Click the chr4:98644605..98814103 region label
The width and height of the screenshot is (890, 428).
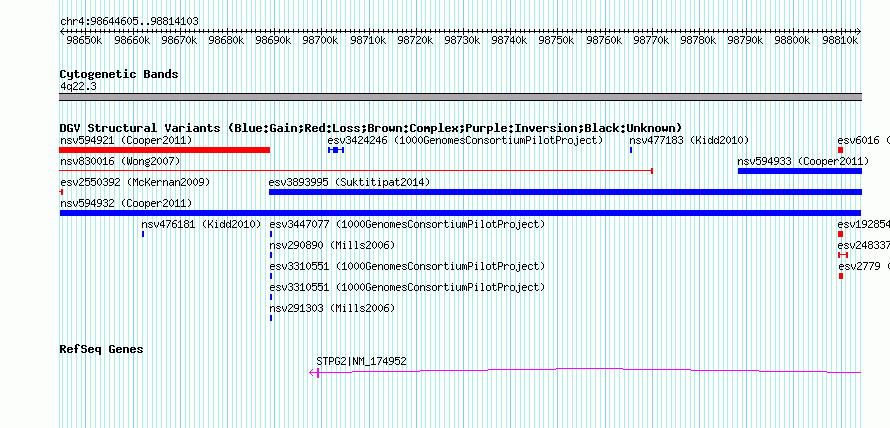(129, 22)
